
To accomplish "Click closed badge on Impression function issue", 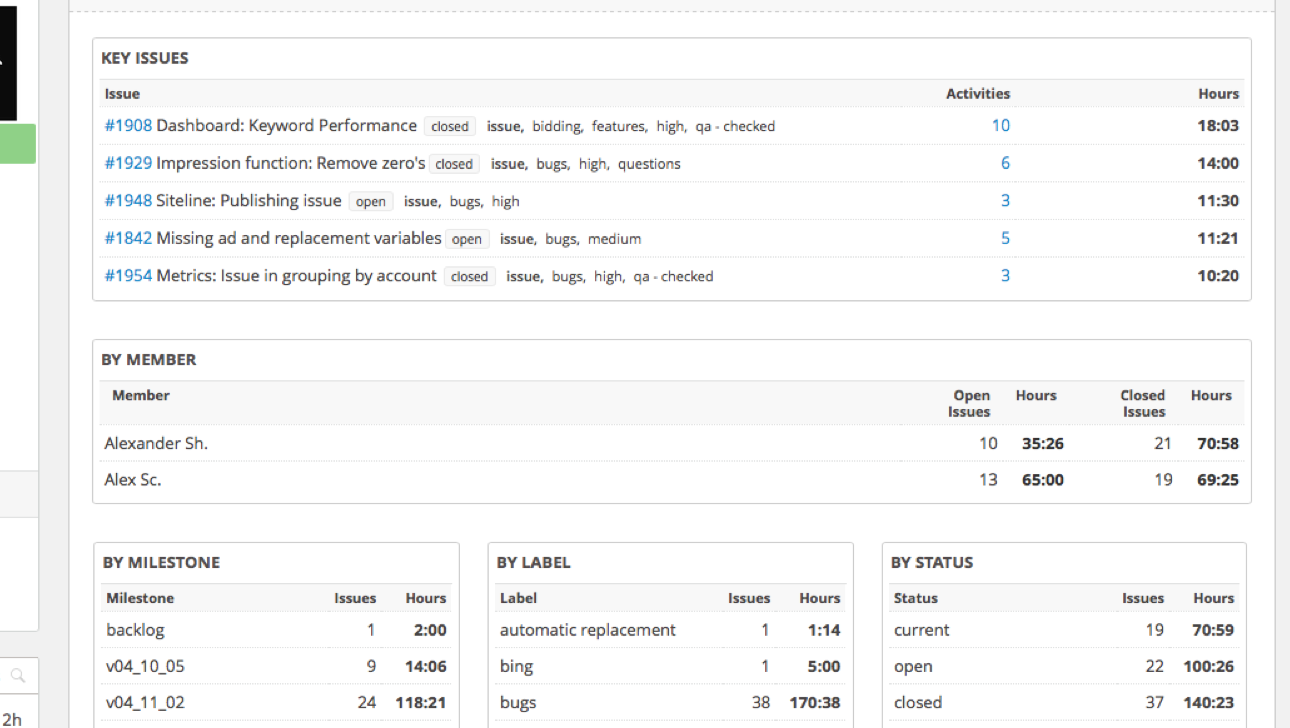I will (454, 164).
